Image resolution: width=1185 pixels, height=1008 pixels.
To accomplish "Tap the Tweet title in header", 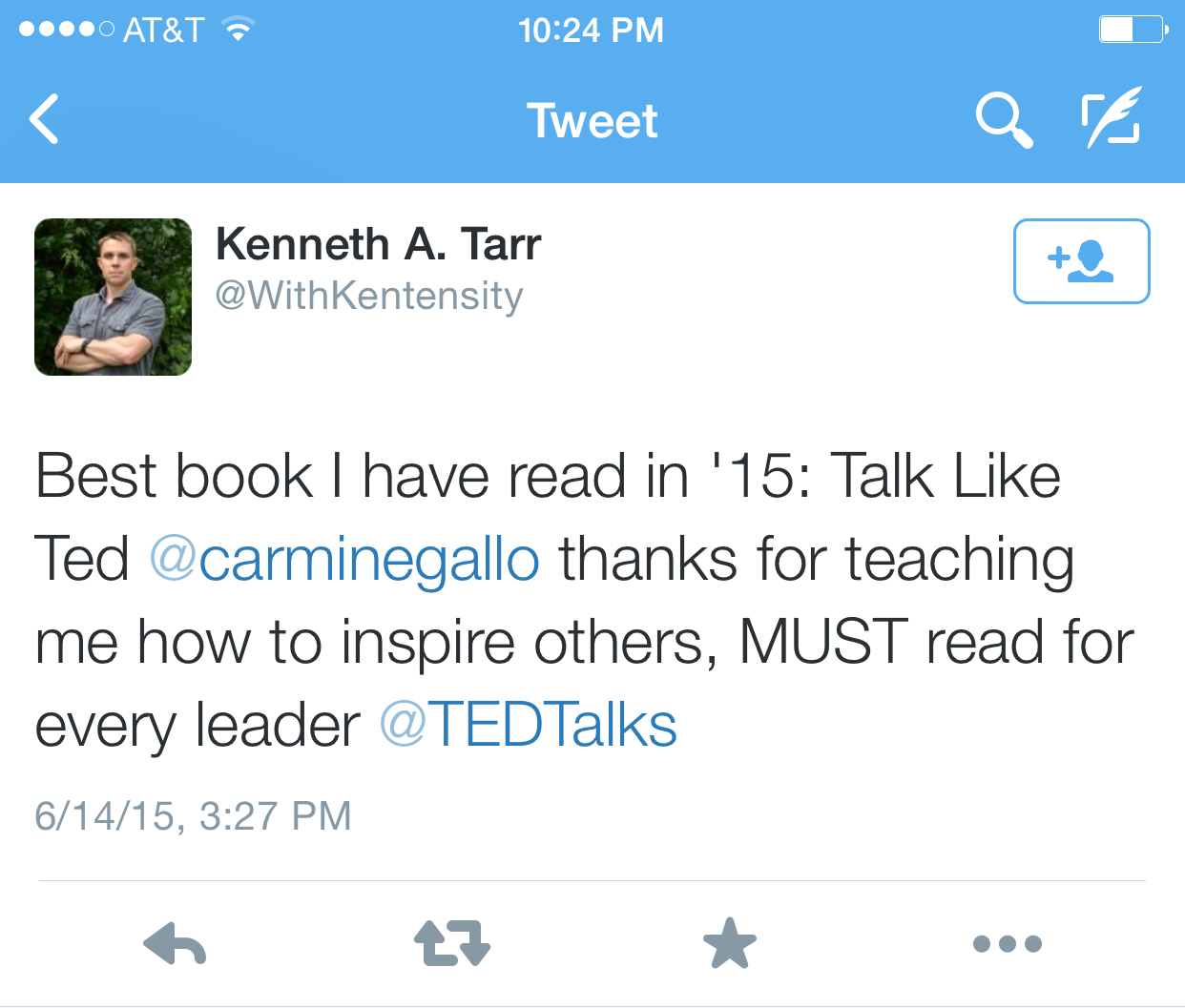I will click(x=592, y=121).
